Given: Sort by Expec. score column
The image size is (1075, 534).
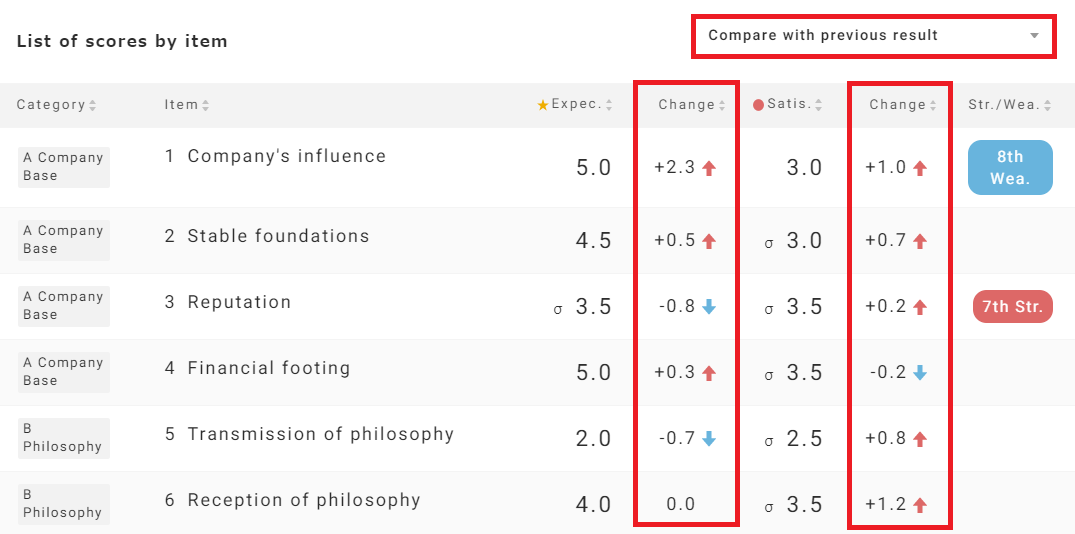Looking at the screenshot, I should coord(581,104).
